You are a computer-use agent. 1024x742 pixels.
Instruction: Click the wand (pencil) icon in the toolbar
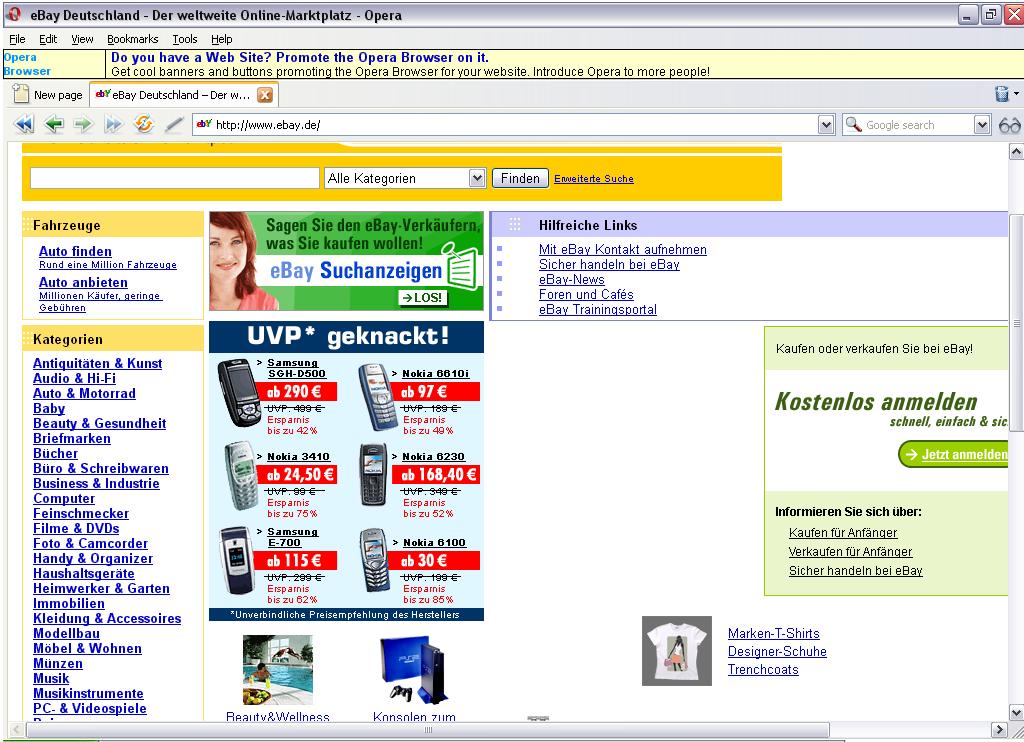pyautogui.click(x=174, y=125)
